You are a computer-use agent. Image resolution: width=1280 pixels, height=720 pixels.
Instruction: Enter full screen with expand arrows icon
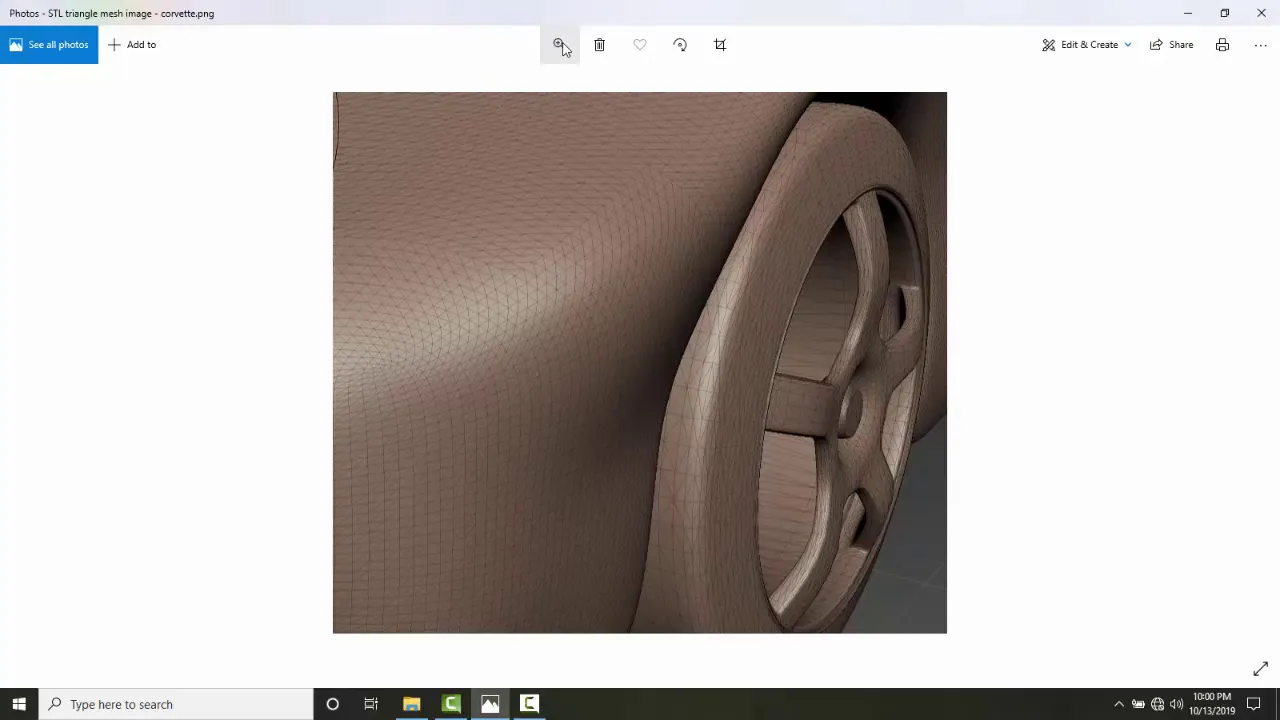[1260, 669]
